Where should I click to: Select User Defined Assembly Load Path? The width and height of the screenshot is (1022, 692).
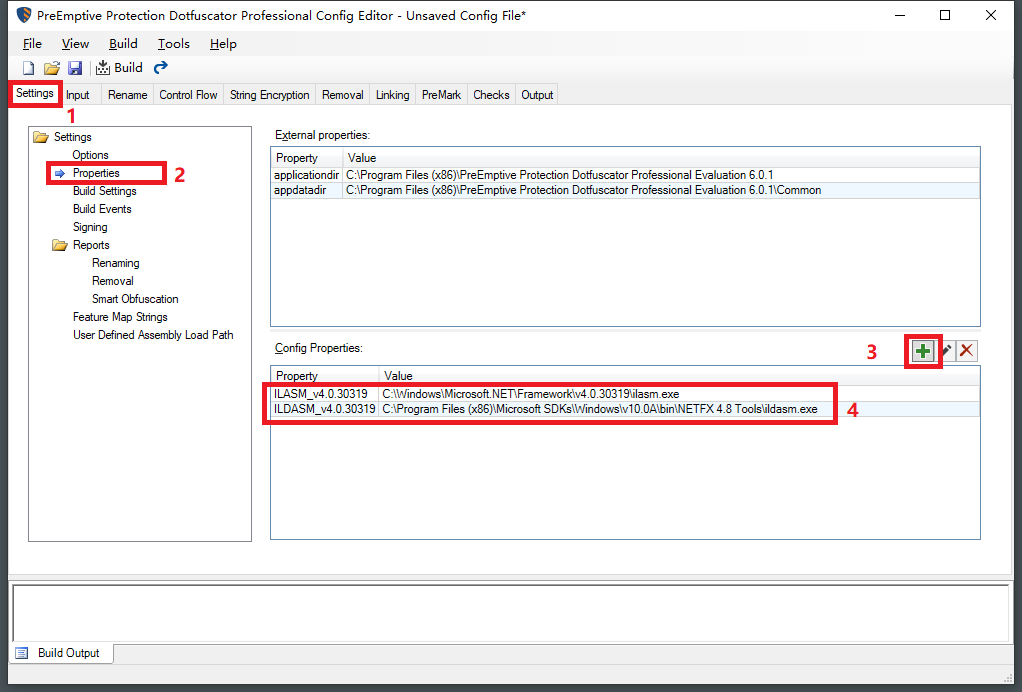pos(153,335)
